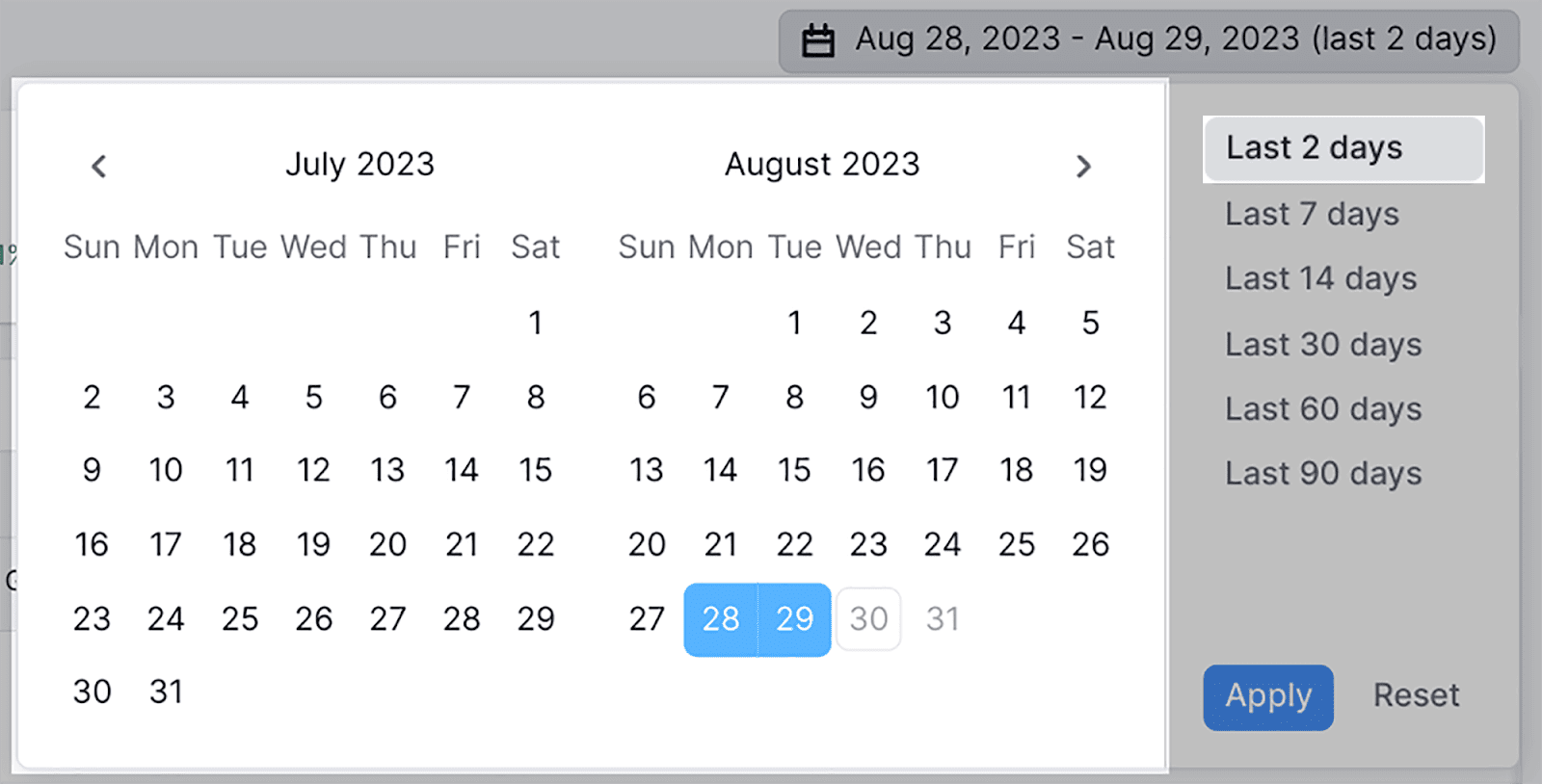Select July 31 at the calendar bottom
Viewport: 1542px width, 784px height.
[165, 691]
